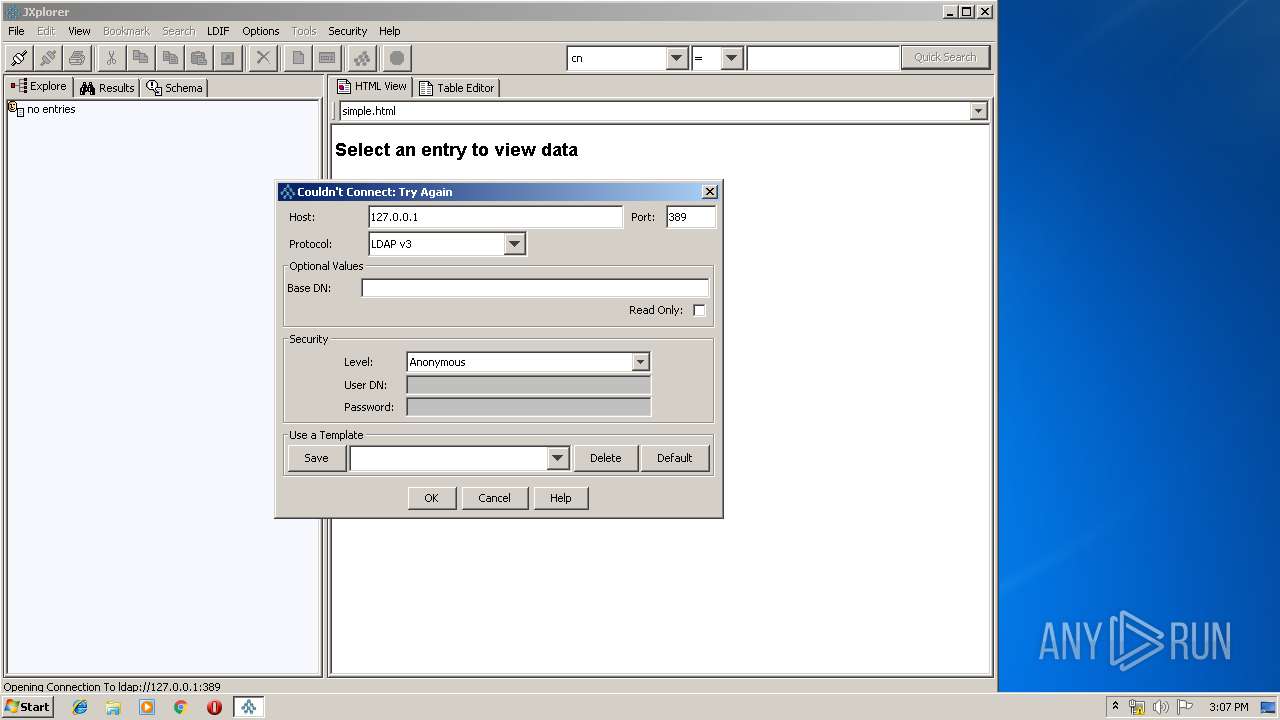
Task: Expand the template name dropdown
Action: (x=558, y=458)
